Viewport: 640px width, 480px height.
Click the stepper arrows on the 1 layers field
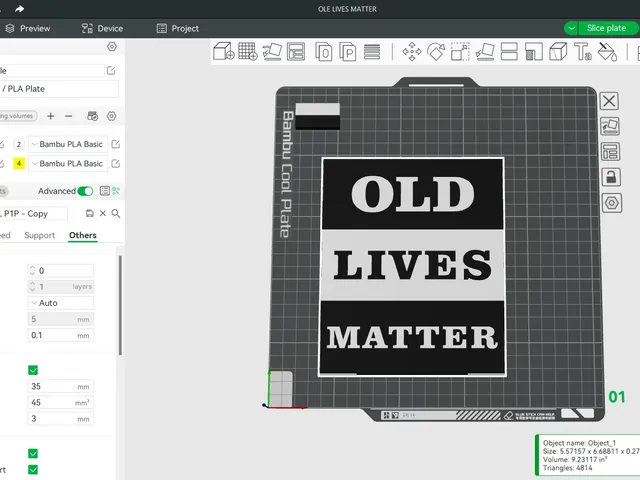click(x=33, y=287)
